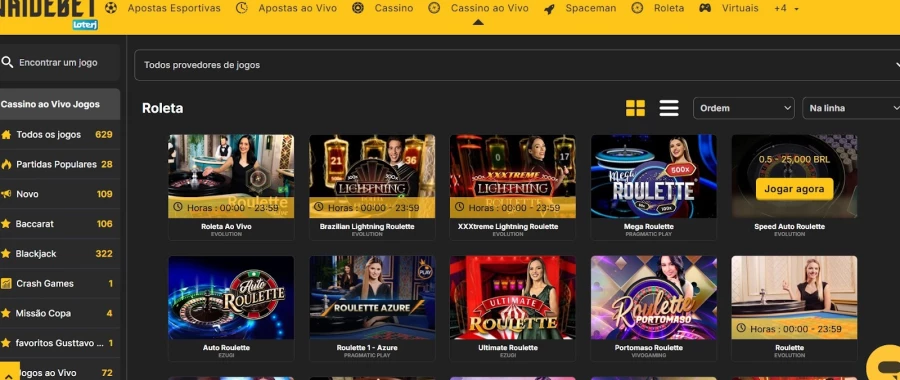Click the rocket icon beside Spaceman
Image resolution: width=900 pixels, height=380 pixels.
coord(549,9)
